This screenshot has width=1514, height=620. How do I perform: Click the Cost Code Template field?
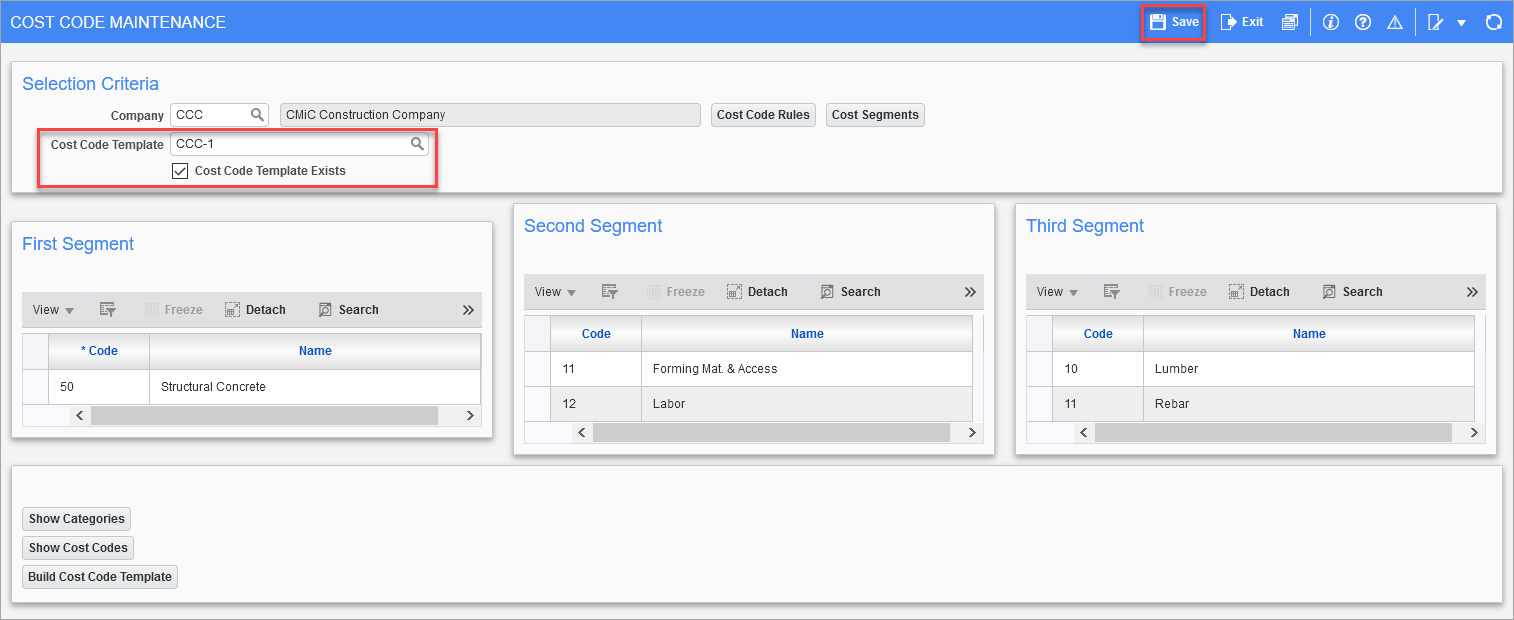[x=290, y=144]
